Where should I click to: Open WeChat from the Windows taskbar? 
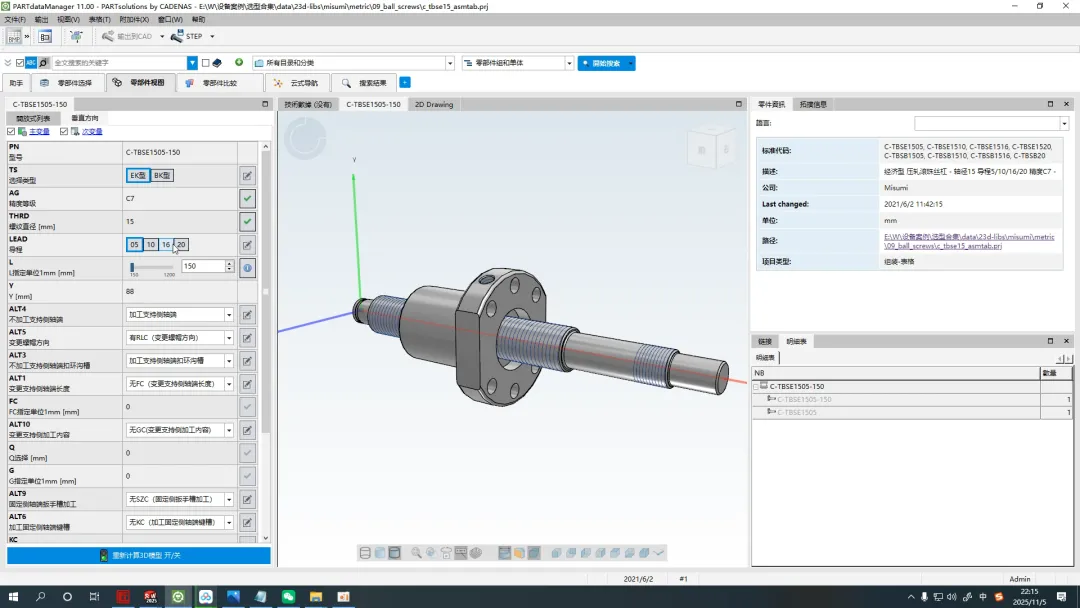(x=288, y=597)
